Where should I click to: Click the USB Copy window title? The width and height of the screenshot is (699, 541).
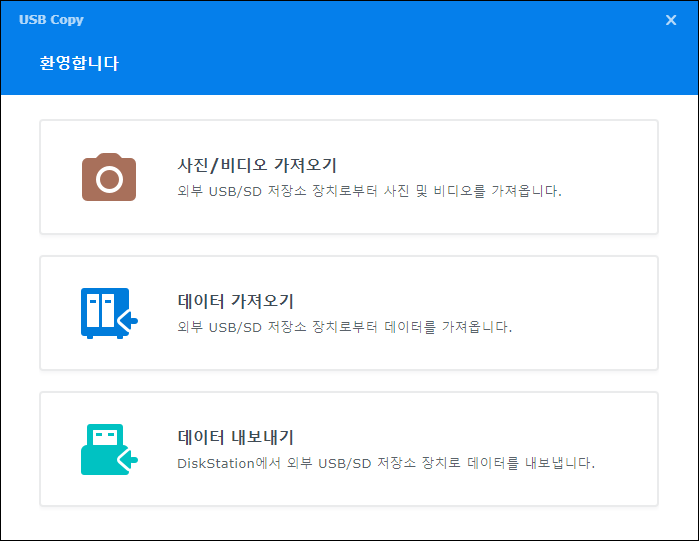[x=51, y=20]
